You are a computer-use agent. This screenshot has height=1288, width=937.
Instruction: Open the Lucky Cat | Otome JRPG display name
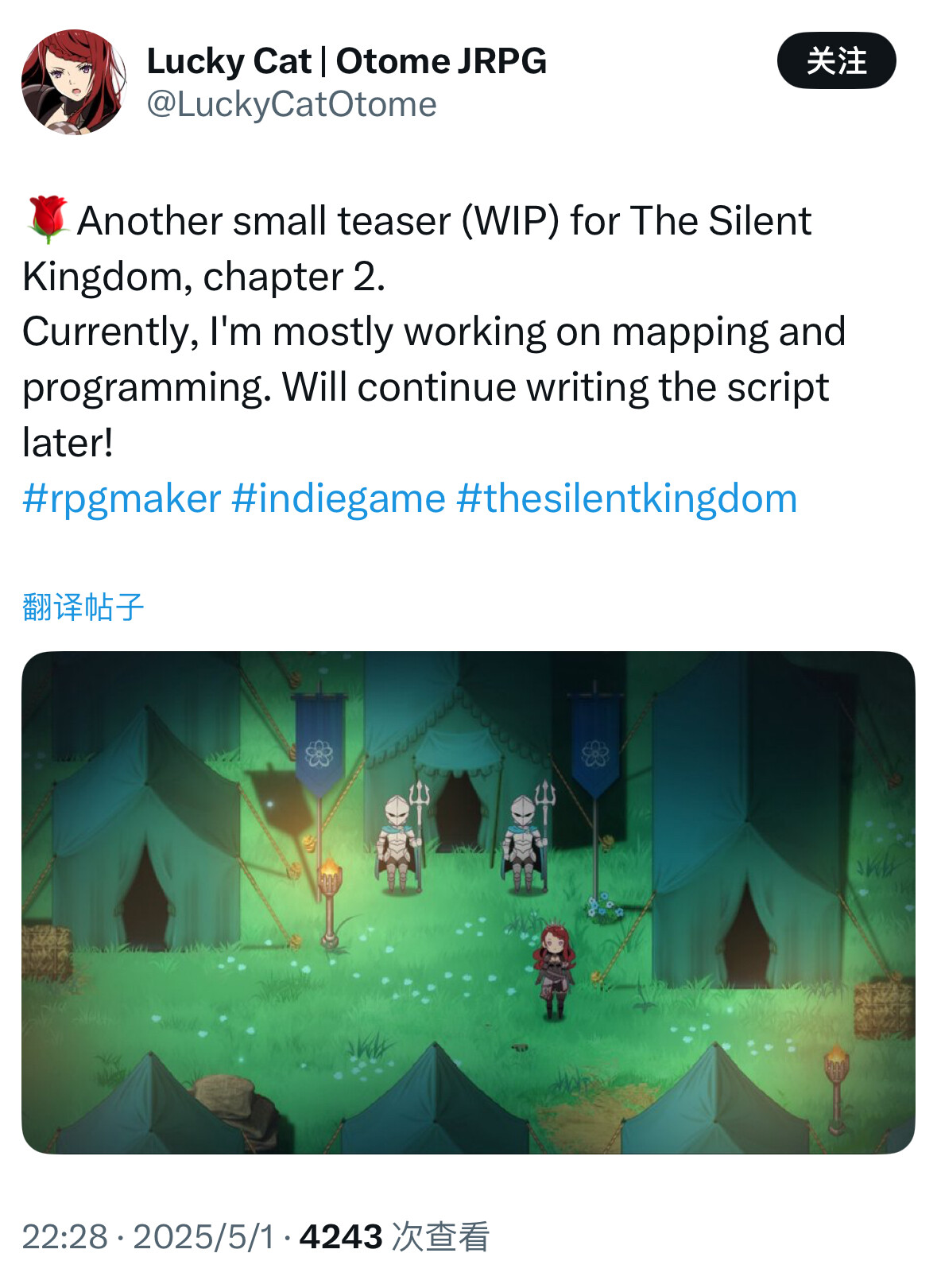click(x=347, y=61)
